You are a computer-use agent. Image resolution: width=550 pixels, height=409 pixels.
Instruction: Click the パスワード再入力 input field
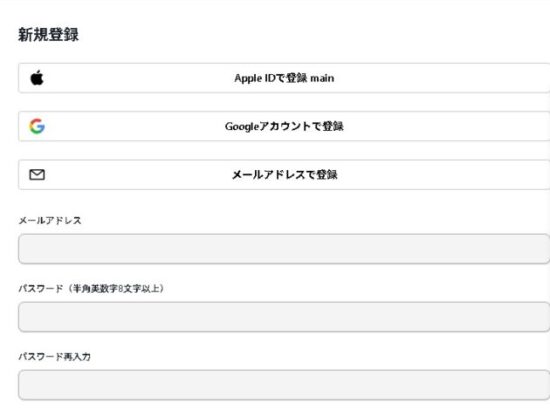284,385
